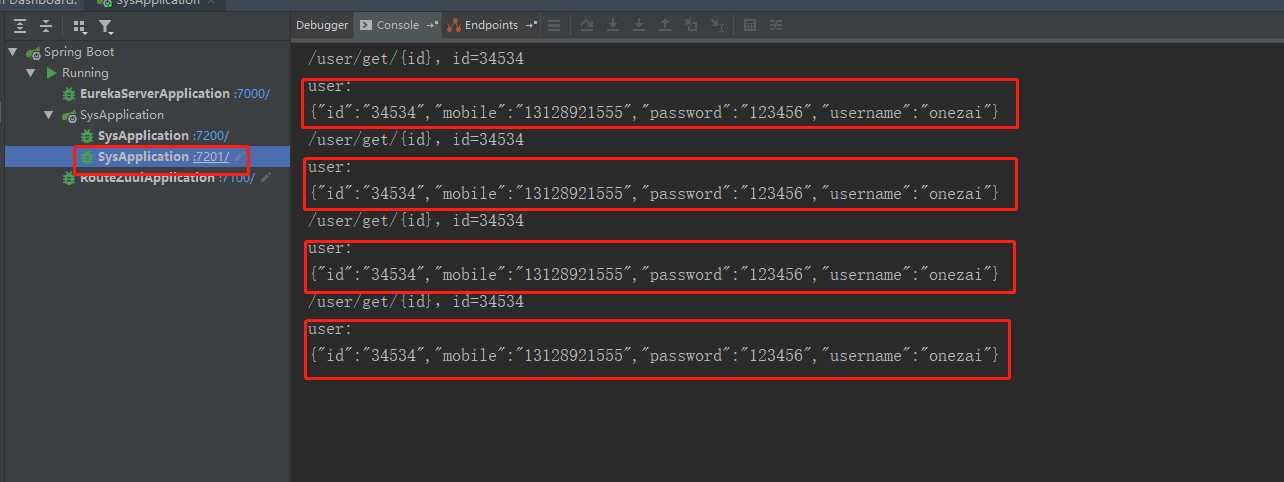1284x482 pixels.
Task: Open the filter dropdown in dashboard toolbar
Action: coord(105,27)
